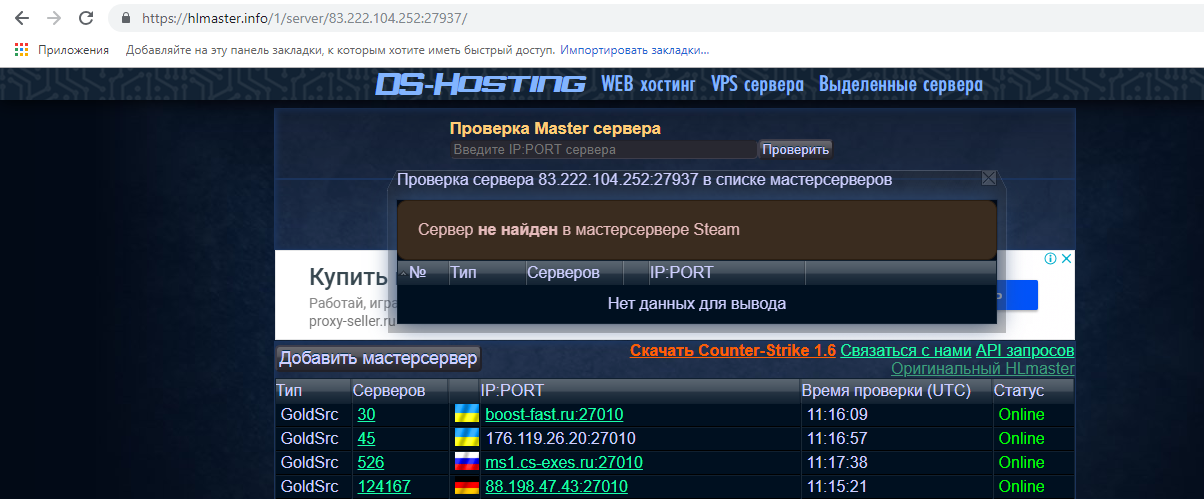Click Online status for 88.198.47.43 row
Viewport: 1204px width, 500px height.
[1021, 486]
